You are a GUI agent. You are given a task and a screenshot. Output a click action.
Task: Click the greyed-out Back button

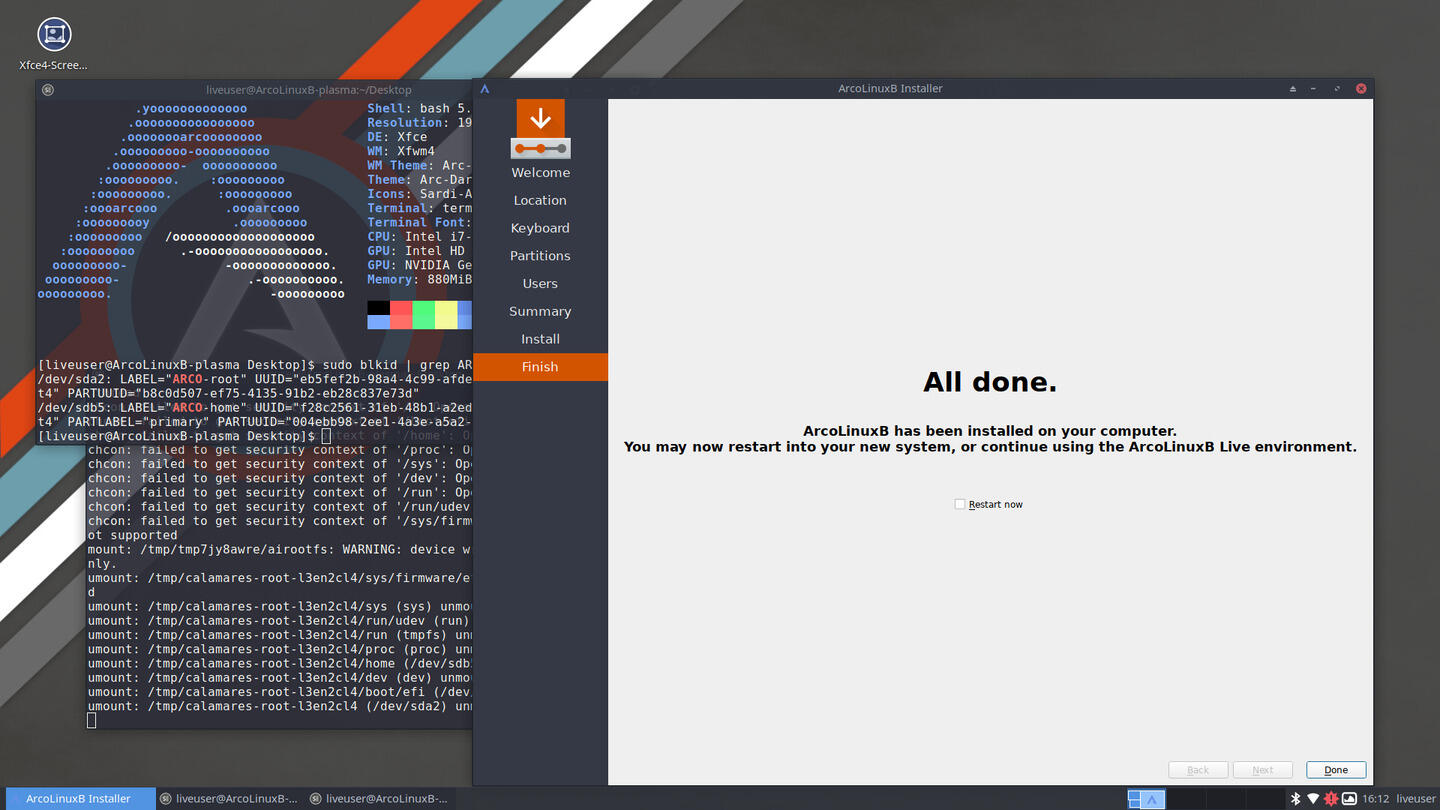(1198, 769)
